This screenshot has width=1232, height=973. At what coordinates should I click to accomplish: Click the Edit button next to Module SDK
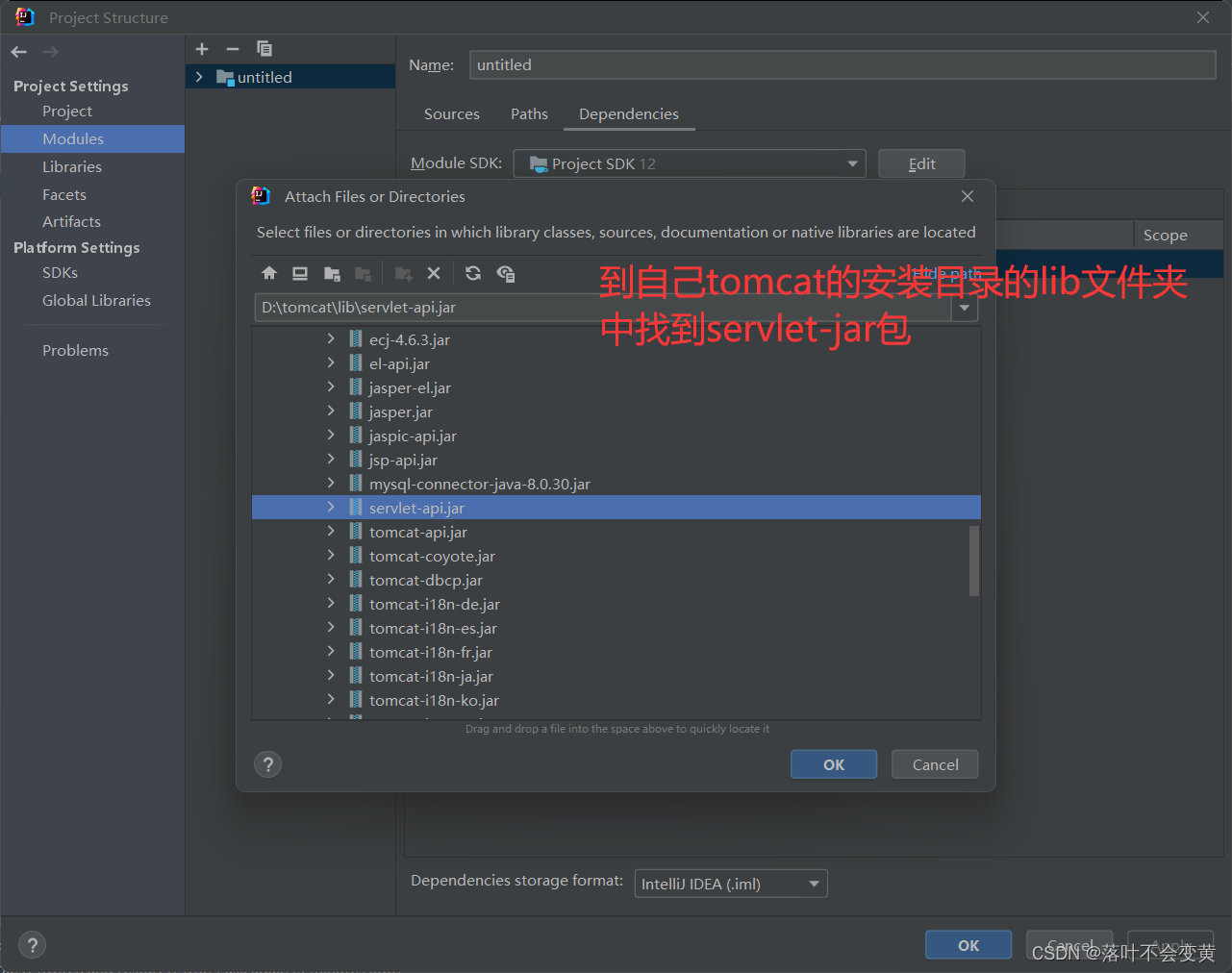tap(921, 163)
